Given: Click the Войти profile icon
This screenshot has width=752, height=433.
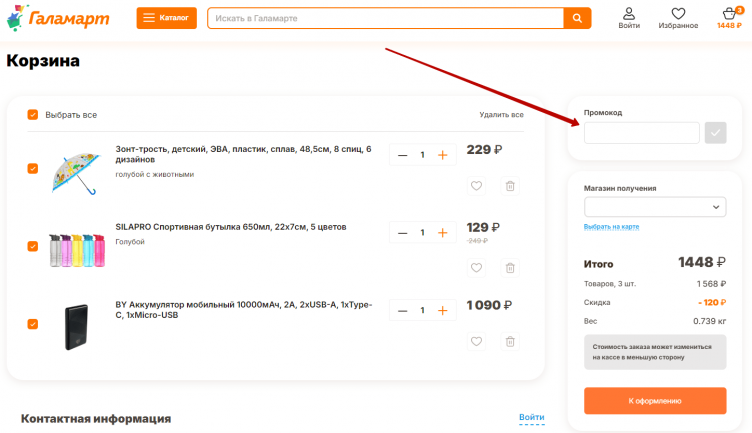Looking at the screenshot, I should click(629, 14).
